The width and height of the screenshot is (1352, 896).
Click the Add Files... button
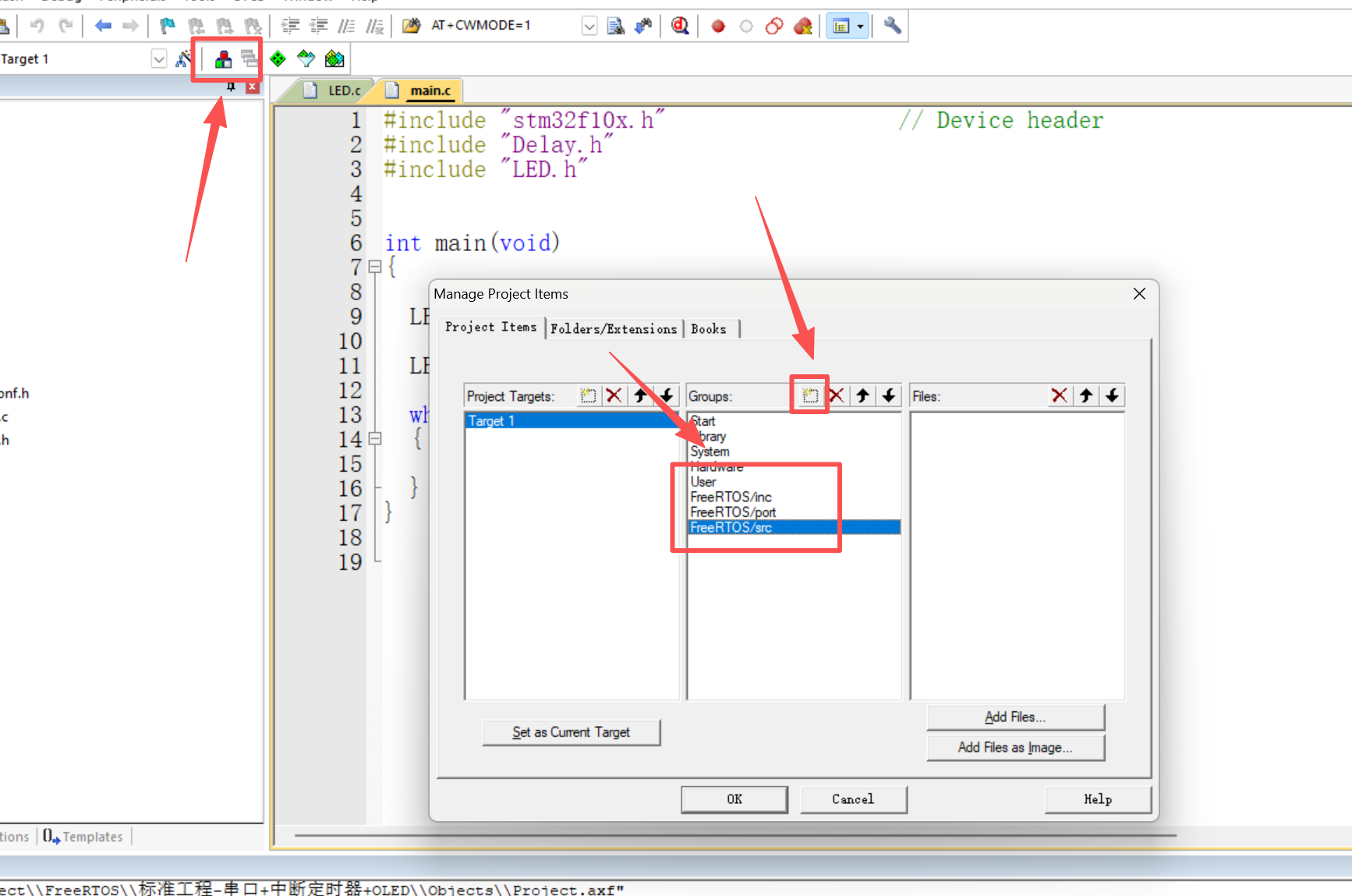1015,717
